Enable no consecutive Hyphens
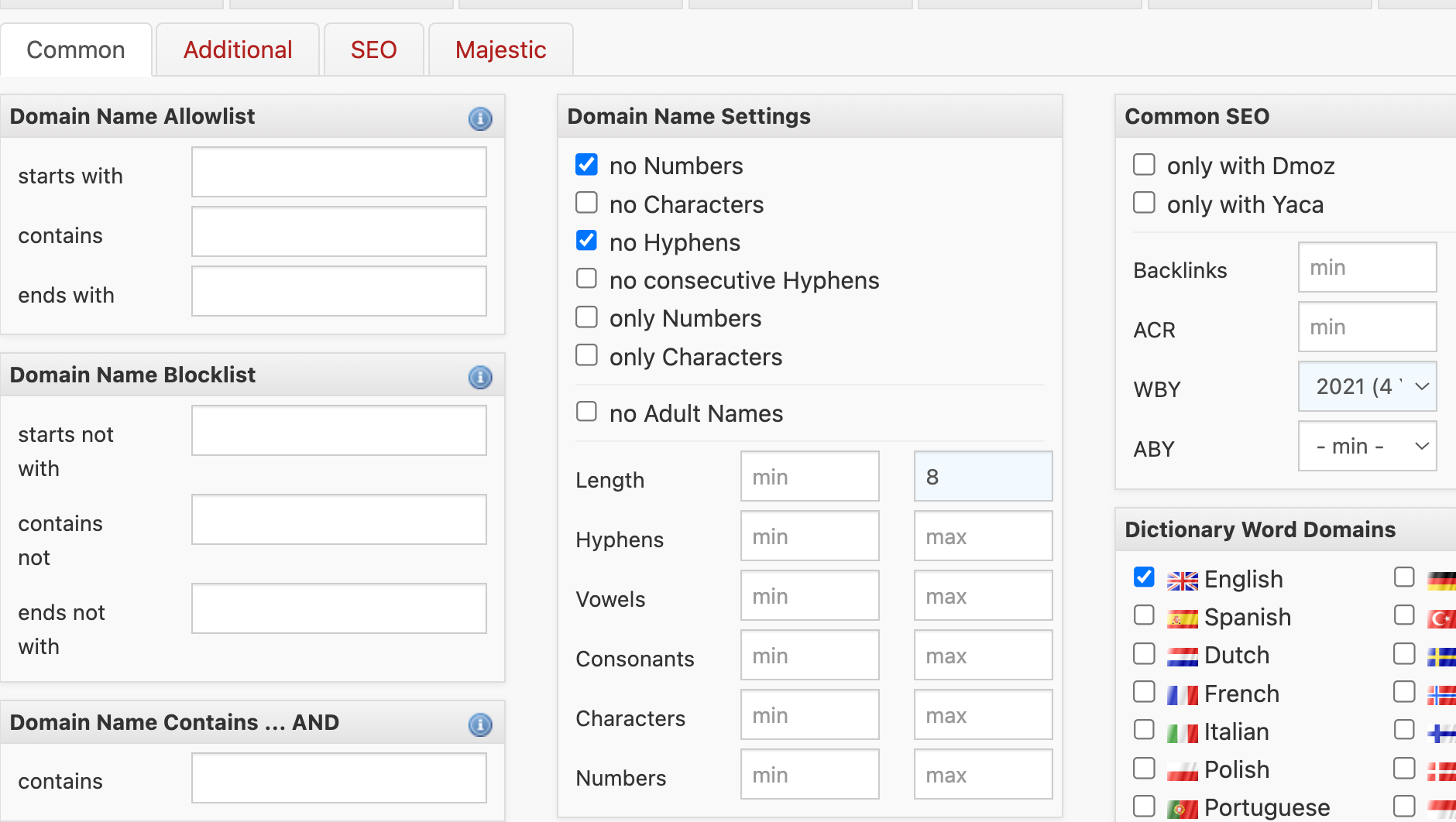The height and width of the screenshot is (822, 1456). pyautogui.click(x=586, y=279)
